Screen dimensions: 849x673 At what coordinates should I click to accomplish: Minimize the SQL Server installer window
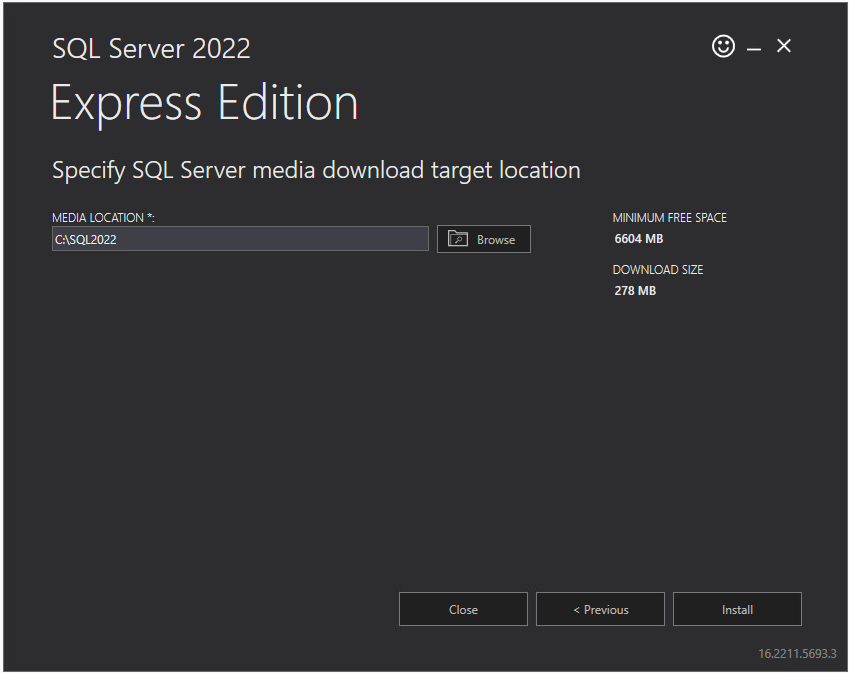[754, 47]
